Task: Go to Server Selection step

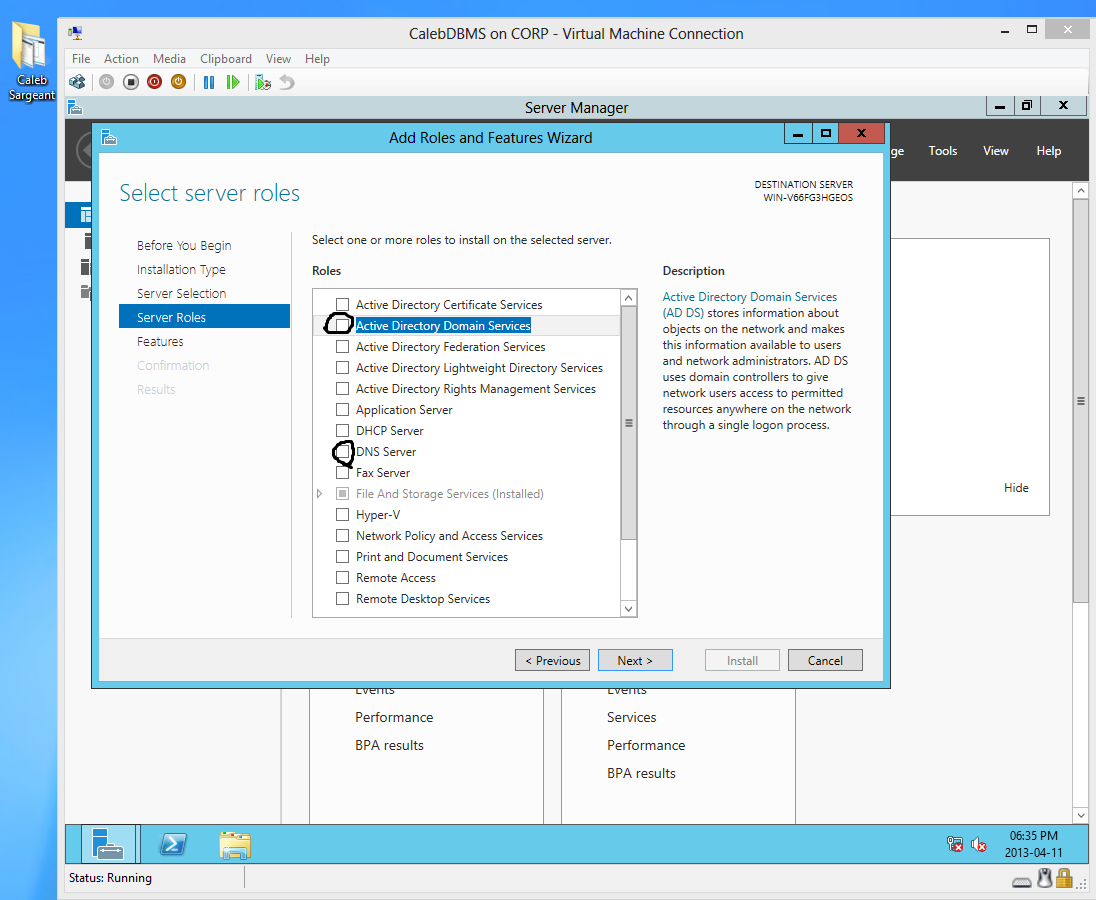Action: (181, 293)
